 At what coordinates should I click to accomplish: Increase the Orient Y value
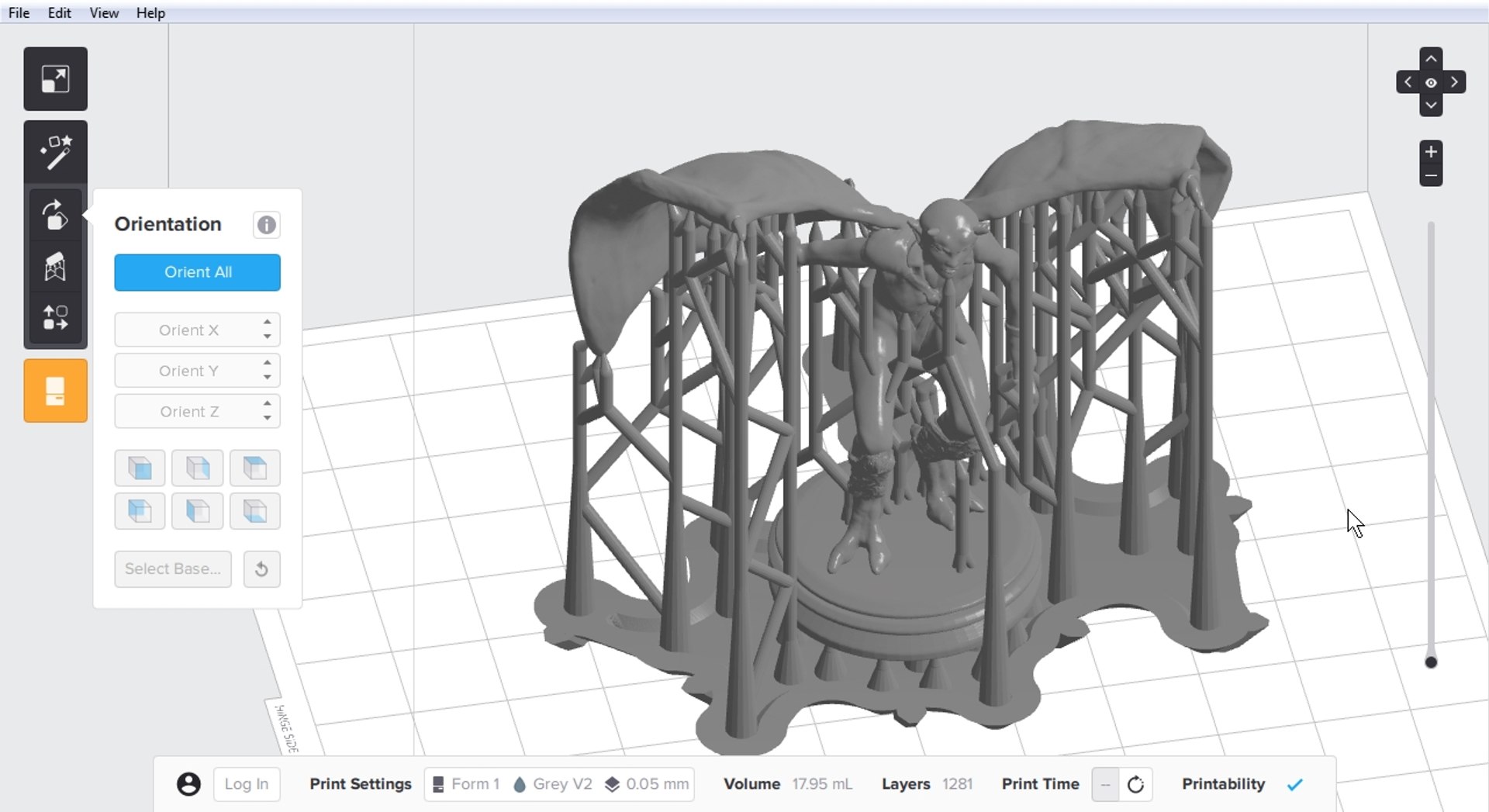pyautogui.click(x=267, y=362)
